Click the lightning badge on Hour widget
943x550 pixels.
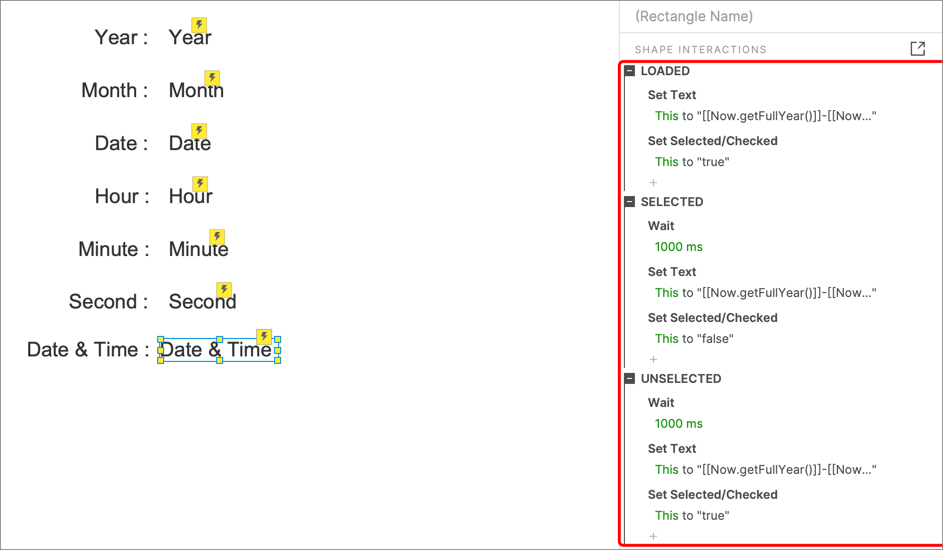200,183
